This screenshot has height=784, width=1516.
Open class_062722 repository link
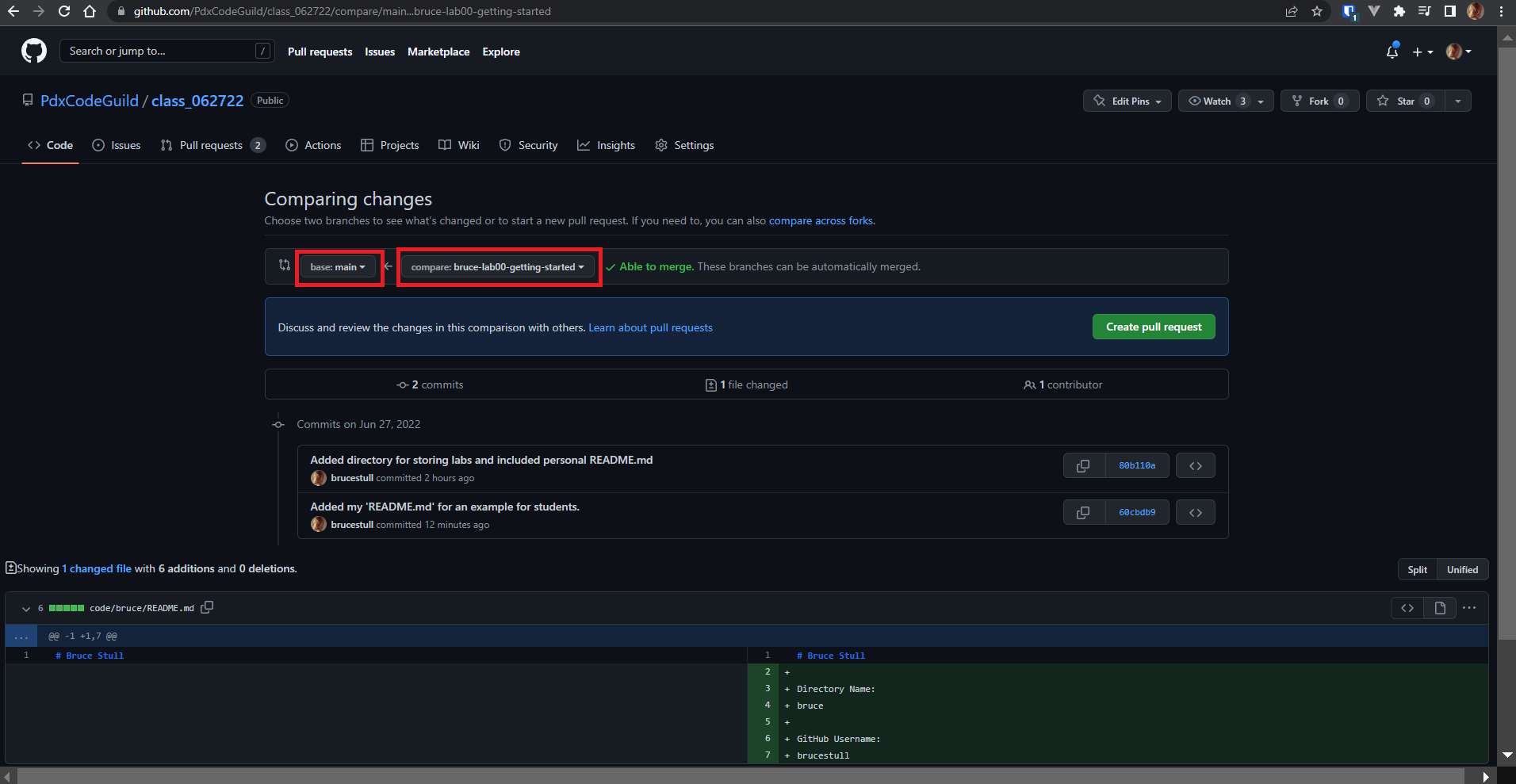(x=197, y=101)
